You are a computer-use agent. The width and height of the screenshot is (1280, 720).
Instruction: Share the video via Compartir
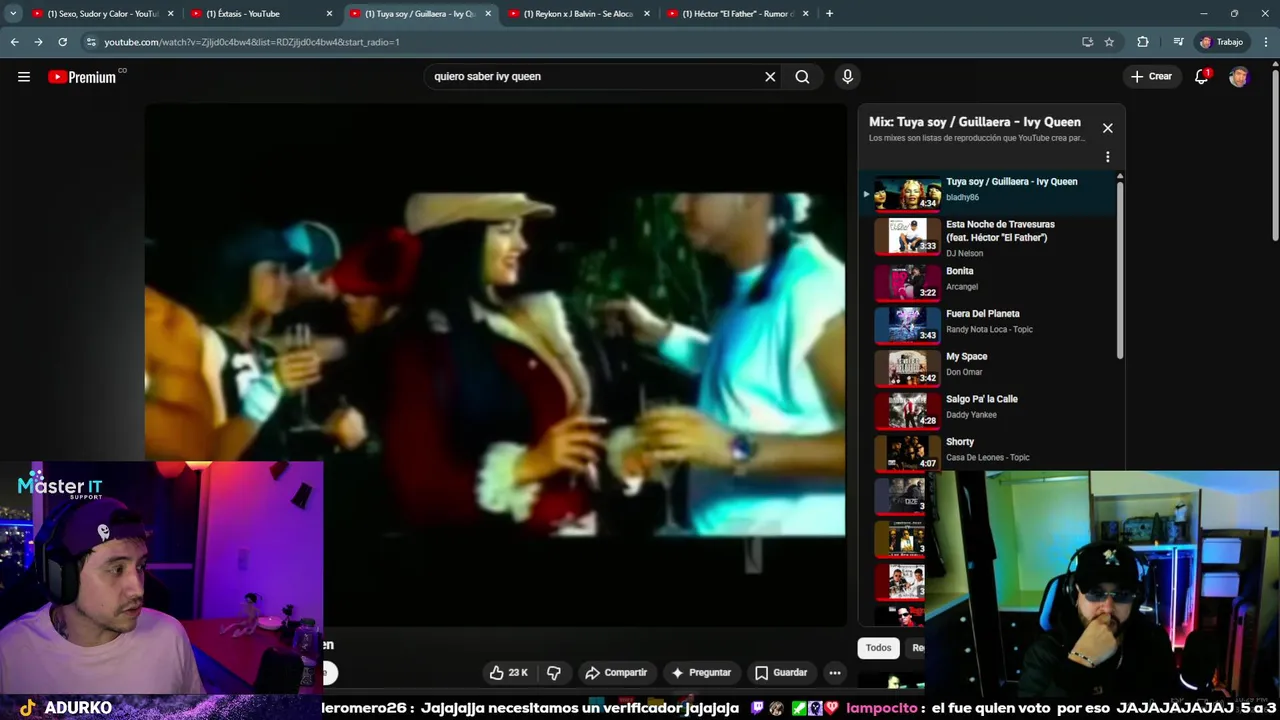[x=616, y=673]
